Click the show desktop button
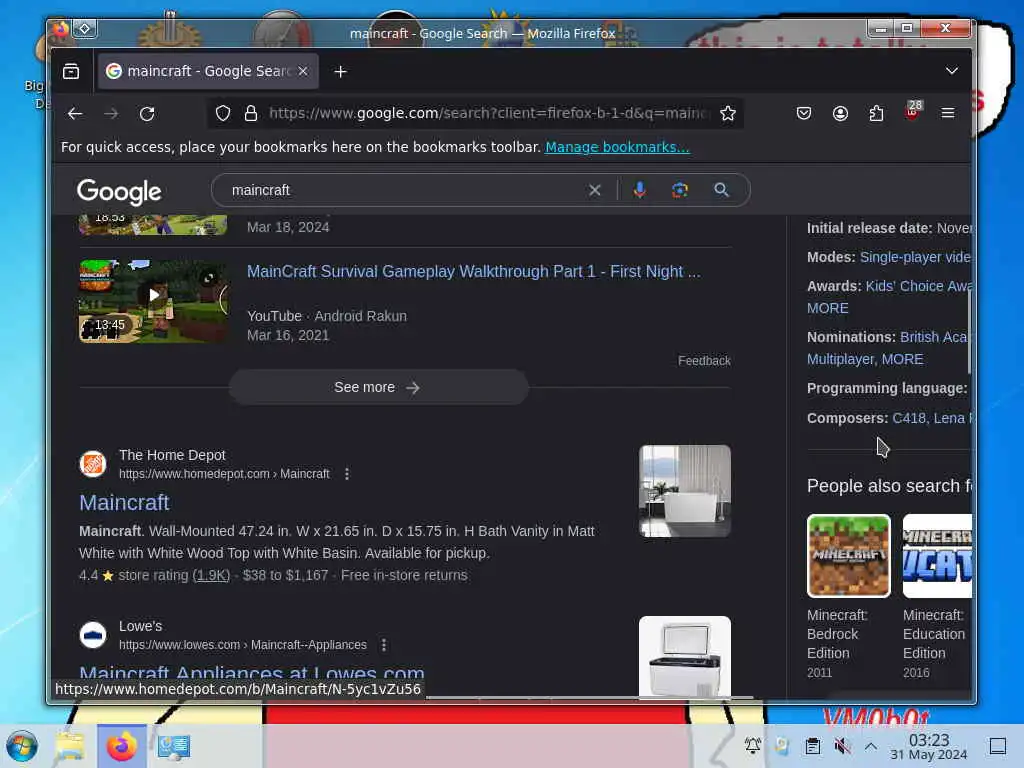Image resolution: width=1024 pixels, height=768 pixels. pyautogui.click(x=997, y=746)
